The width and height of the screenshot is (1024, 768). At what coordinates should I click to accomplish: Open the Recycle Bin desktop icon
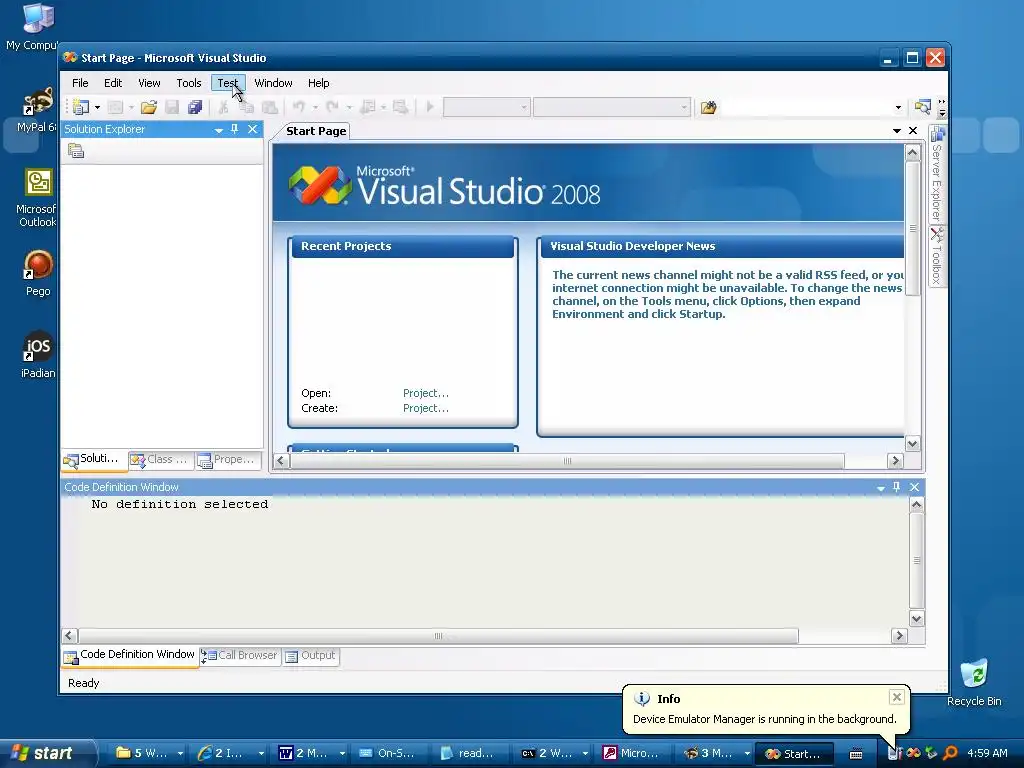pos(974,682)
